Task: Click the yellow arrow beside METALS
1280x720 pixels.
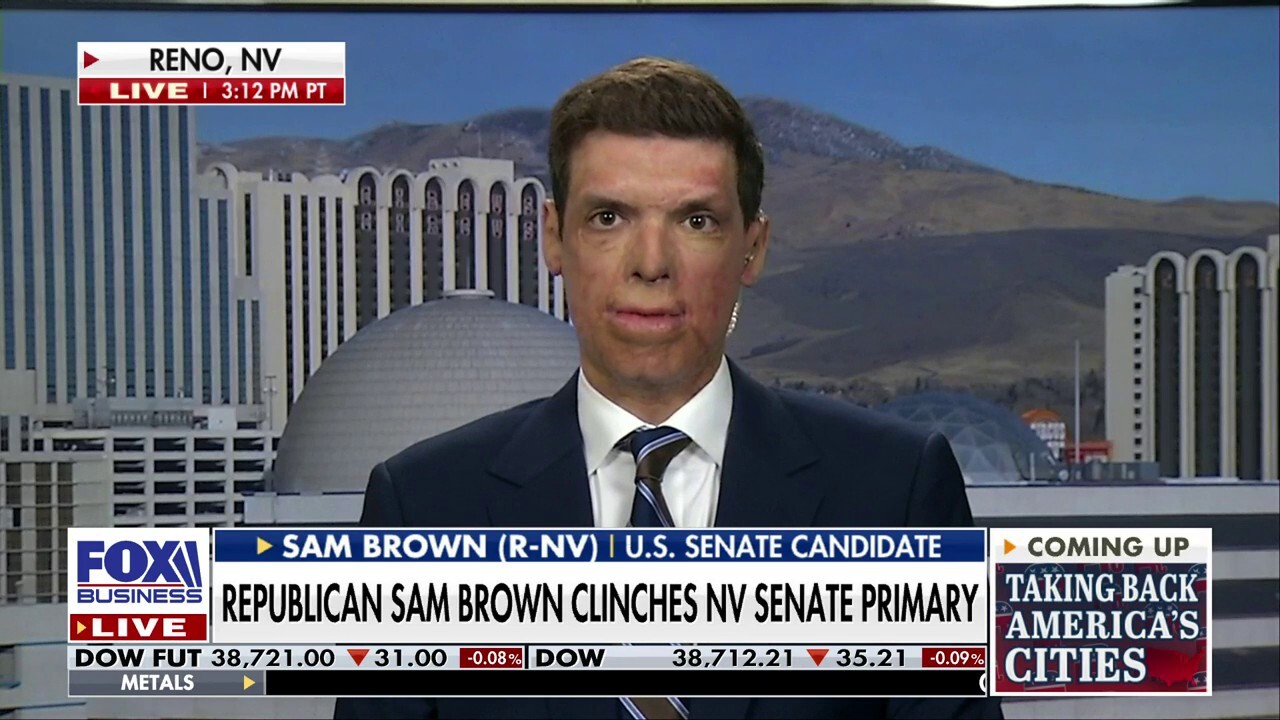Action: pos(249,683)
